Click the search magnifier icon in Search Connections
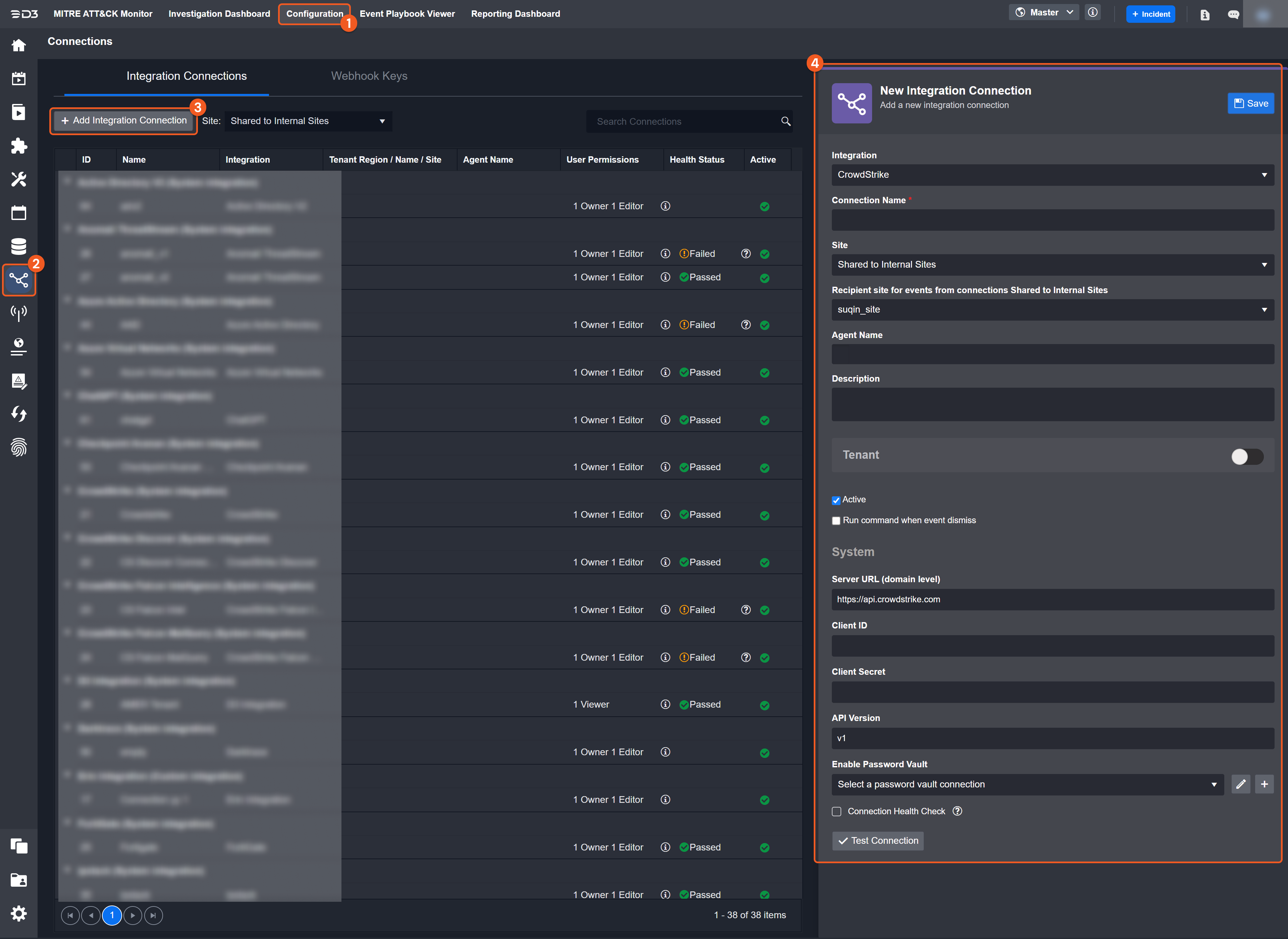The image size is (1288, 939). pyautogui.click(x=786, y=121)
